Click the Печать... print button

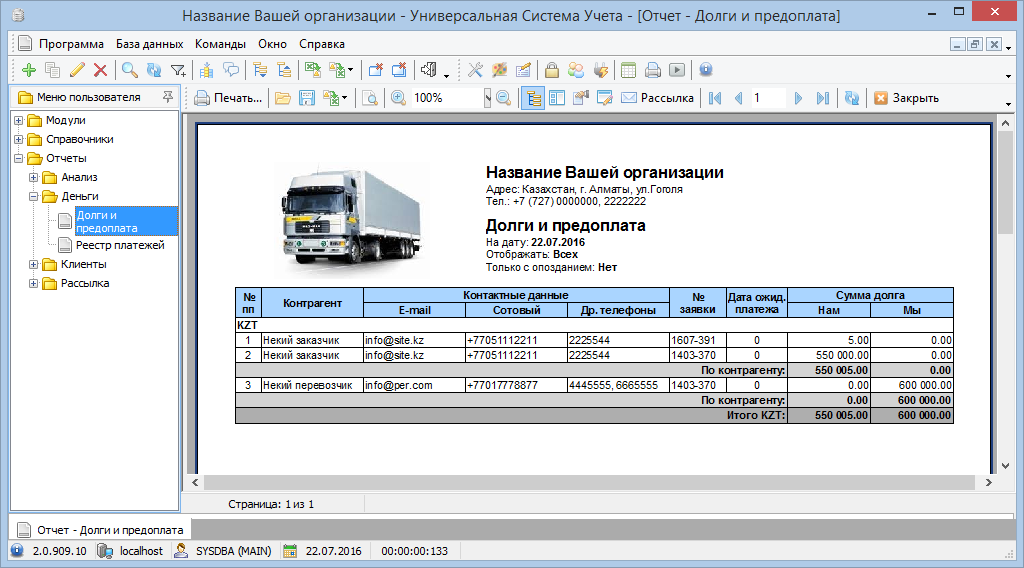pos(228,98)
